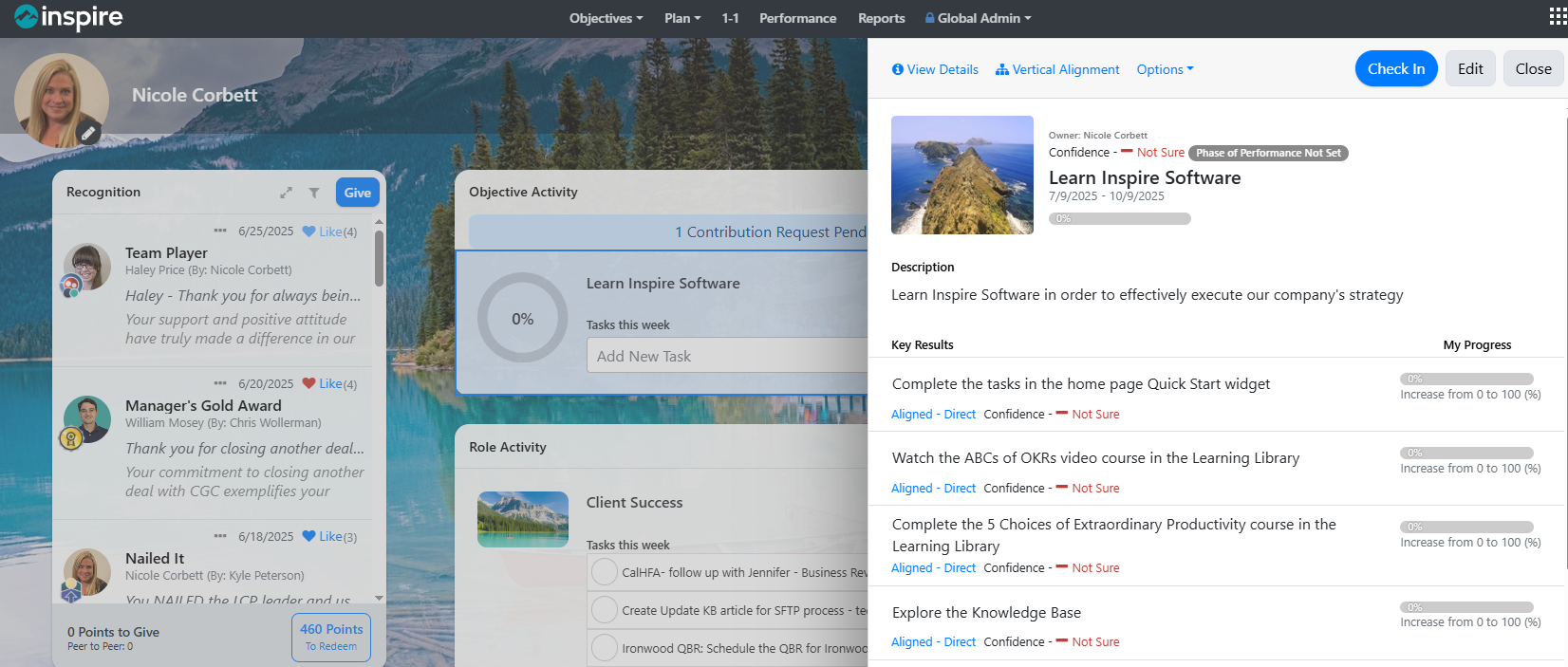1568x667 pixels.
Task: Click the Team Player recognition title
Action: (x=166, y=252)
